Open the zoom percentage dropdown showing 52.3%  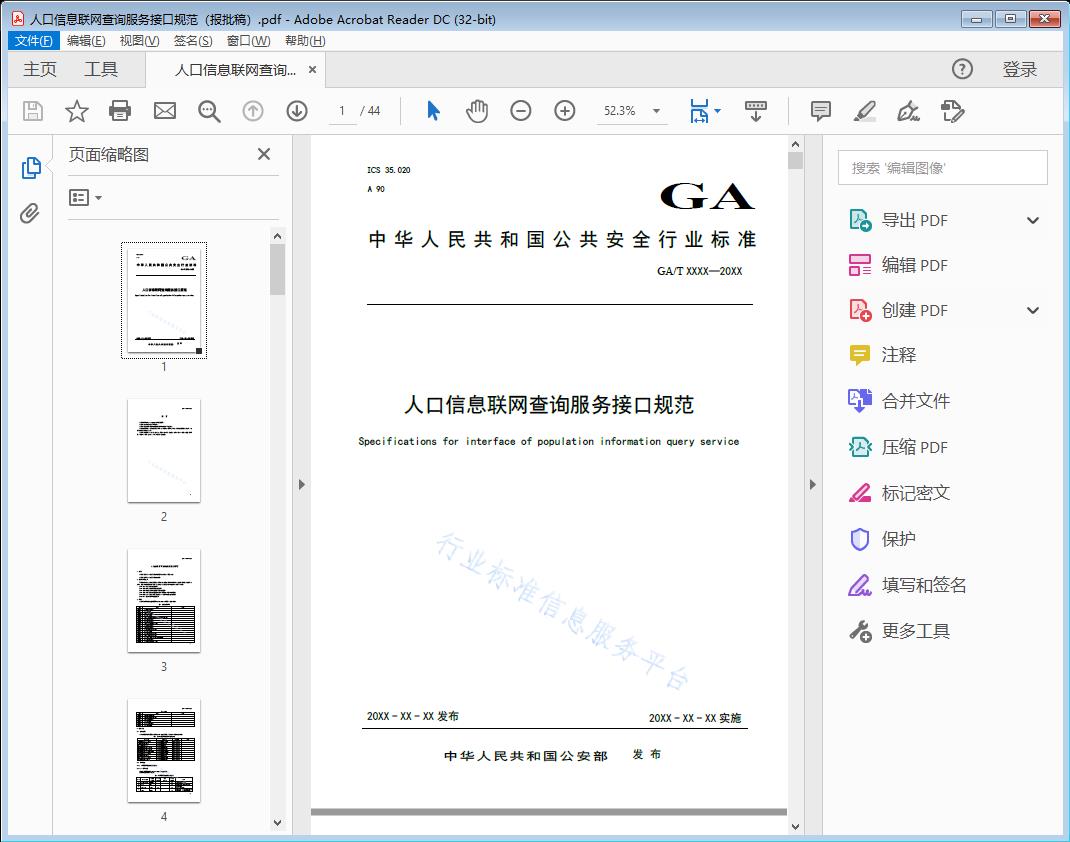point(656,111)
